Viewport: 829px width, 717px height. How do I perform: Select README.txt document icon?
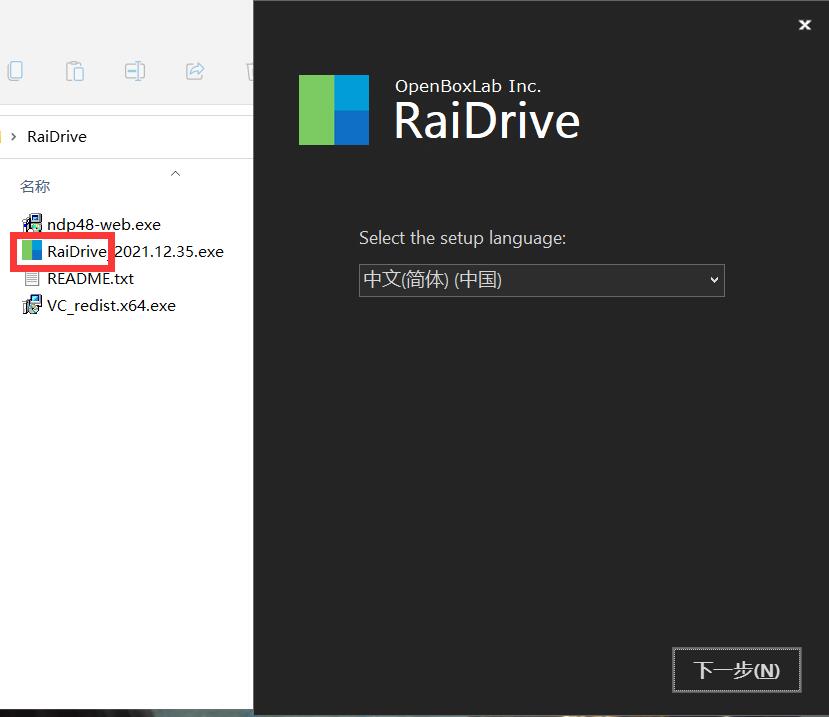pyautogui.click(x=32, y=278)
